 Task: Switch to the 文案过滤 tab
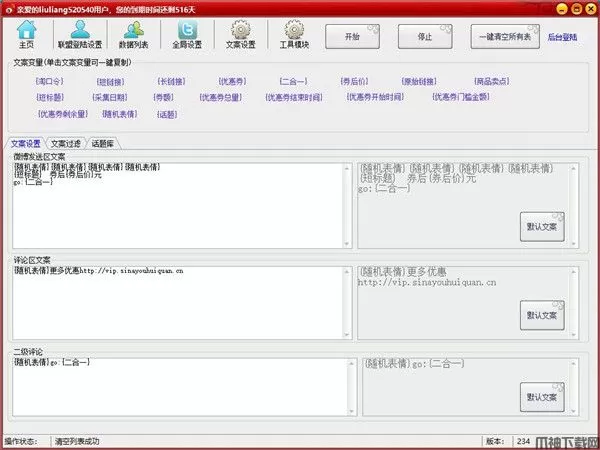click(x=66, y=143)
